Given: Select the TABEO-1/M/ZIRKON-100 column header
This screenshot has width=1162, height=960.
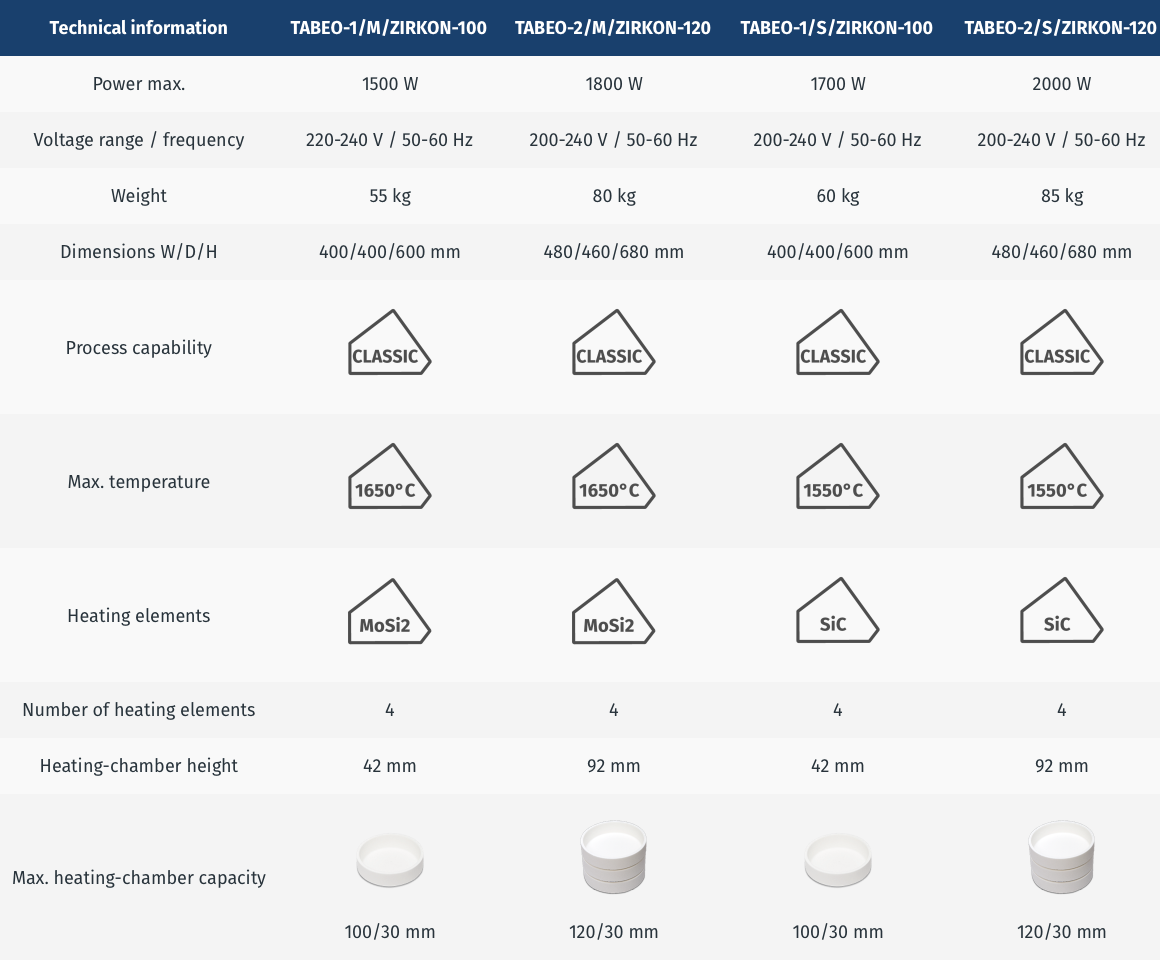Looking at the screenshot, I should (389, 28).
